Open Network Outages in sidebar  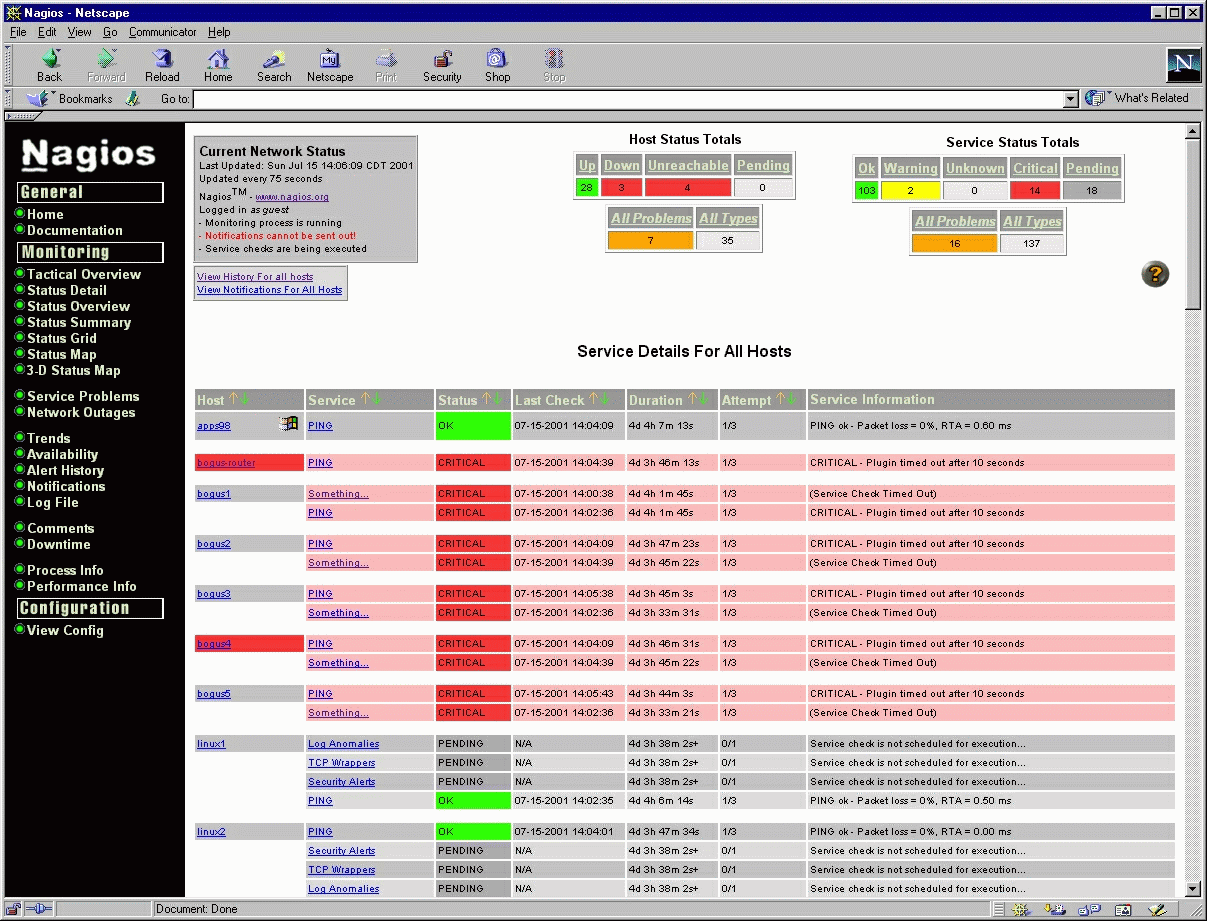[x=81, y=412]
